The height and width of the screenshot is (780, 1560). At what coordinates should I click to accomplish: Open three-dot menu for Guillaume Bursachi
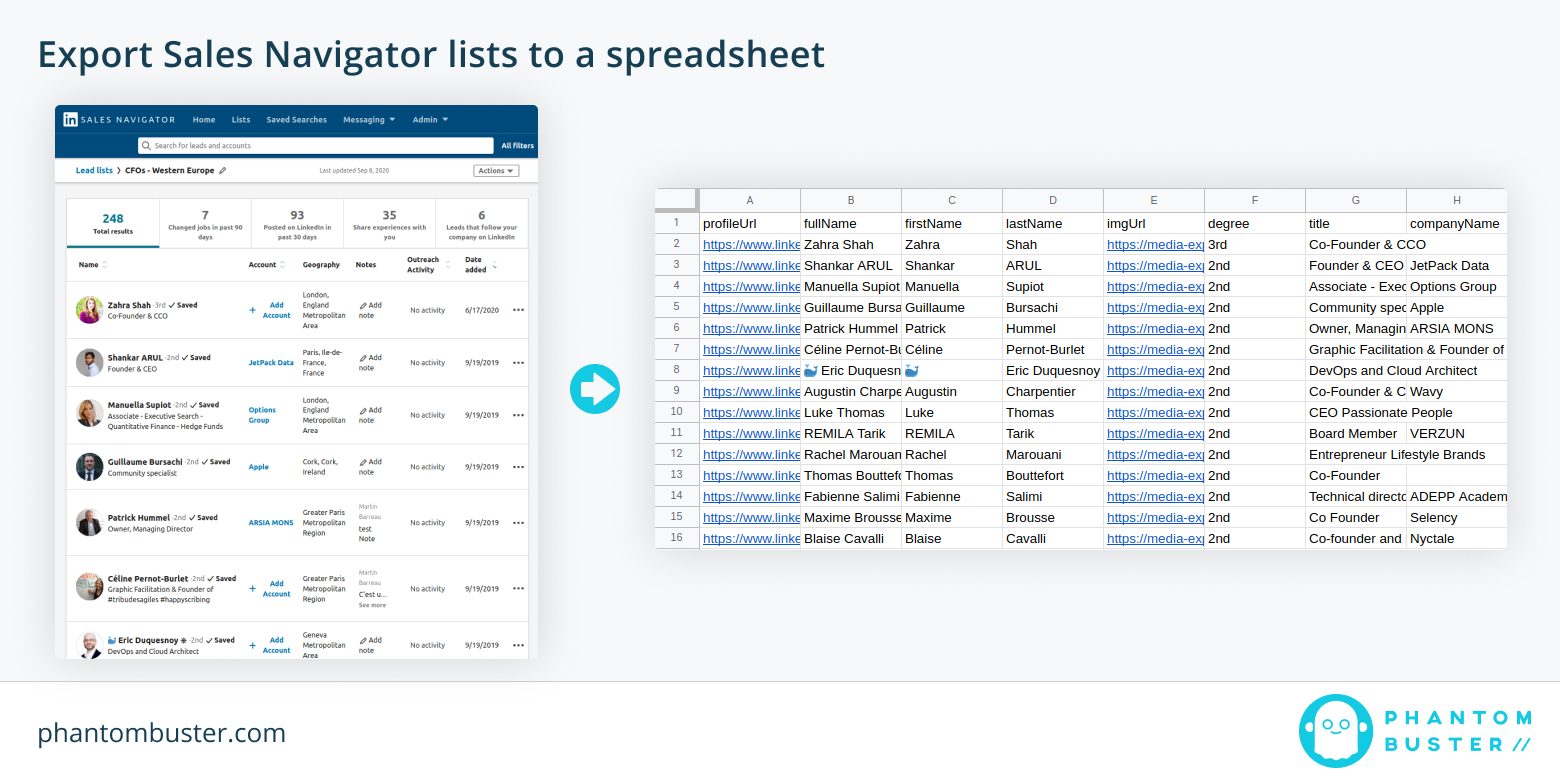pos(518,467)
